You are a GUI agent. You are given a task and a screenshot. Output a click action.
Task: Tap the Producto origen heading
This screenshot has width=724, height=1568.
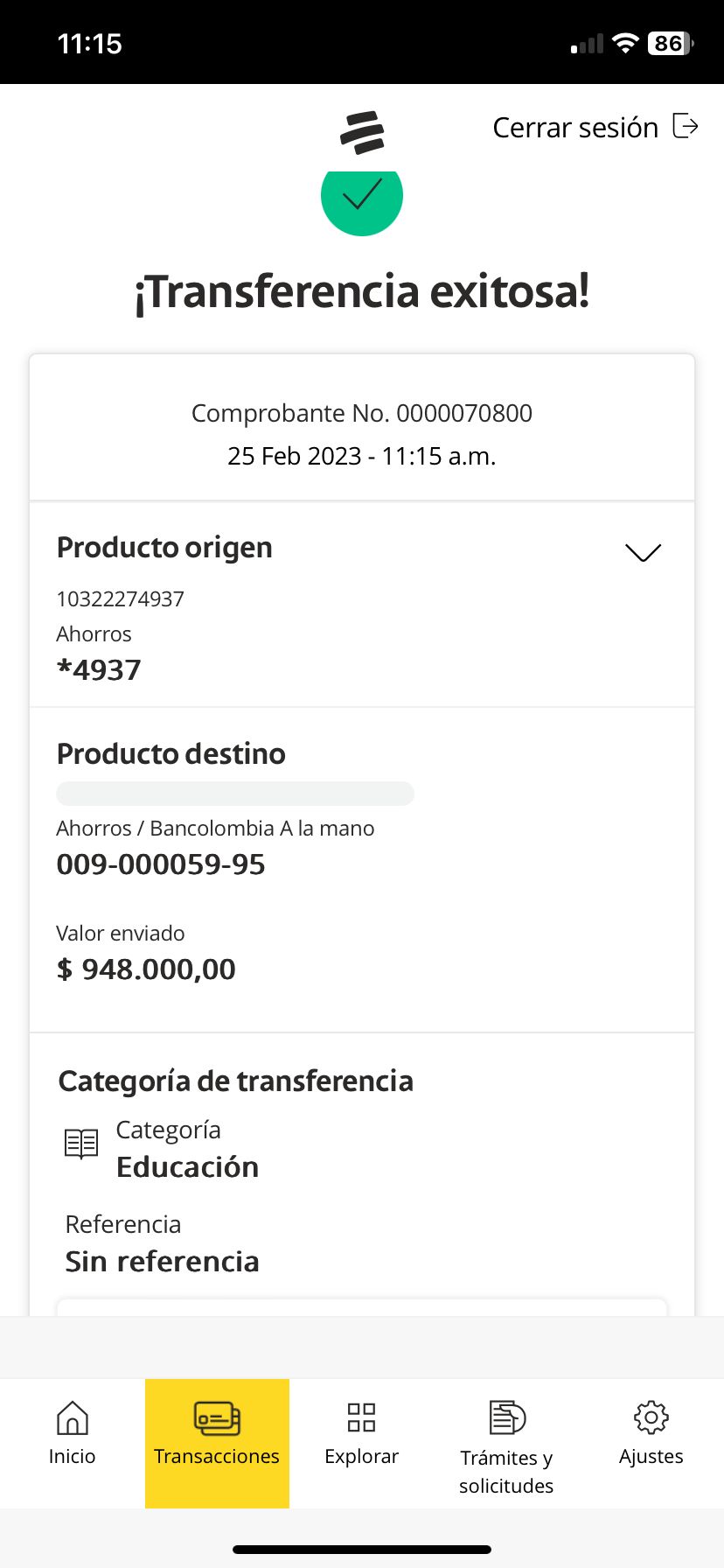click(x=164, y=548)
